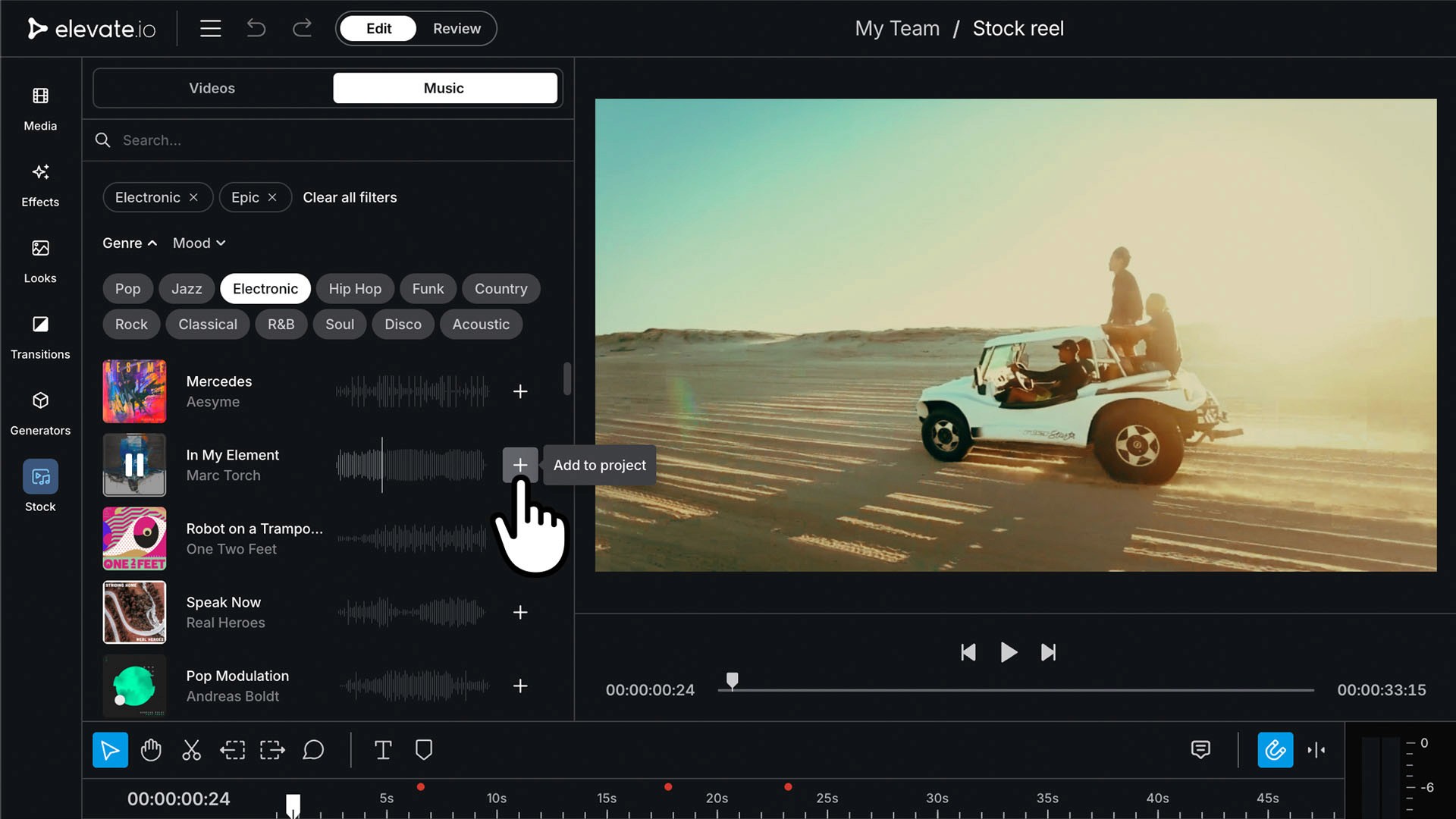Viewport: 1456px width, 819px height.
Task: Switch to the Videos tab
Action: pos(212,88)
